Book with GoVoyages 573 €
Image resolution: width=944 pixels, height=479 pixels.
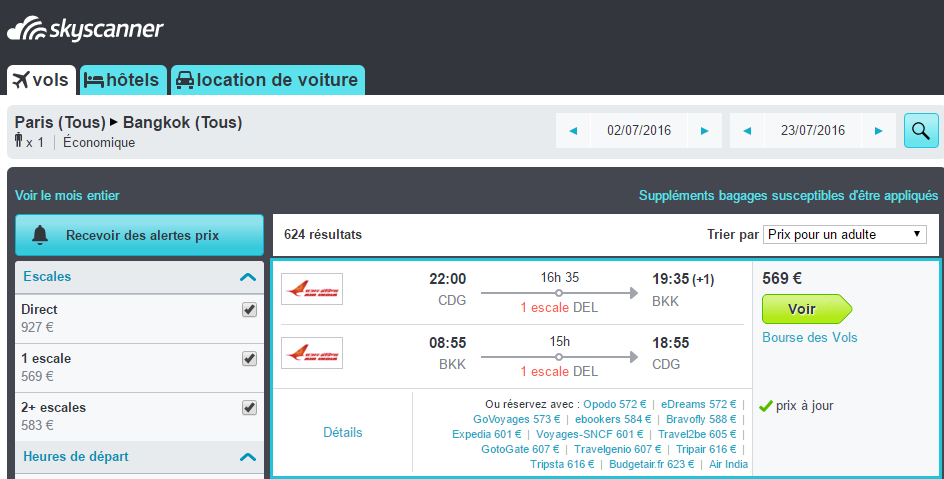point(517,419)
